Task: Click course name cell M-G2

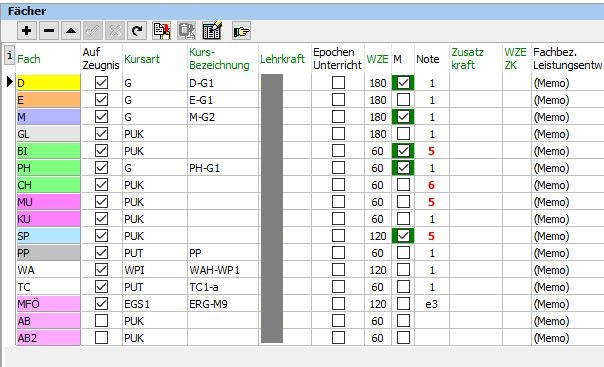Action: pos(223,117)
